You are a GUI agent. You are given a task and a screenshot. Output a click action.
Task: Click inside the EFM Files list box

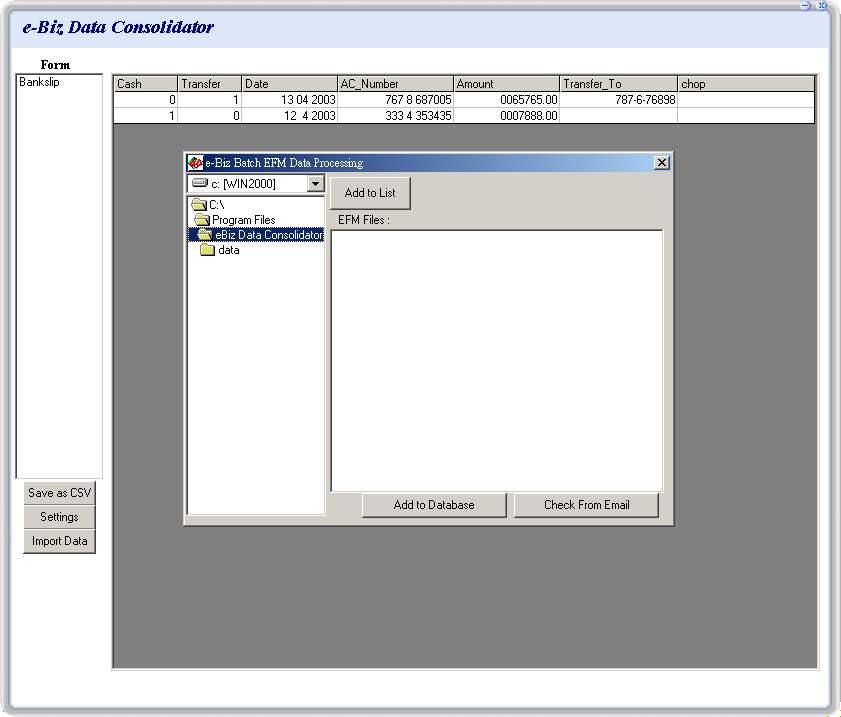(496, 360)
